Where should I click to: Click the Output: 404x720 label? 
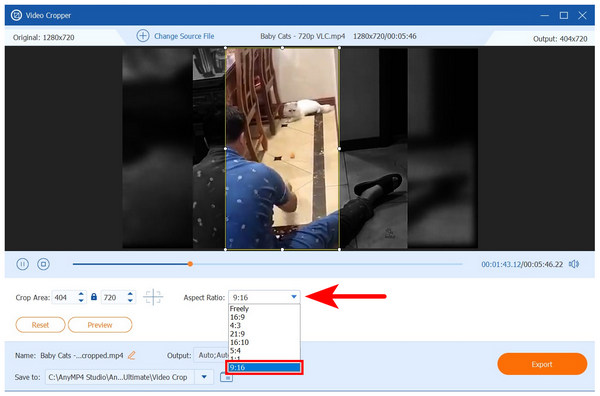point(560,39)
